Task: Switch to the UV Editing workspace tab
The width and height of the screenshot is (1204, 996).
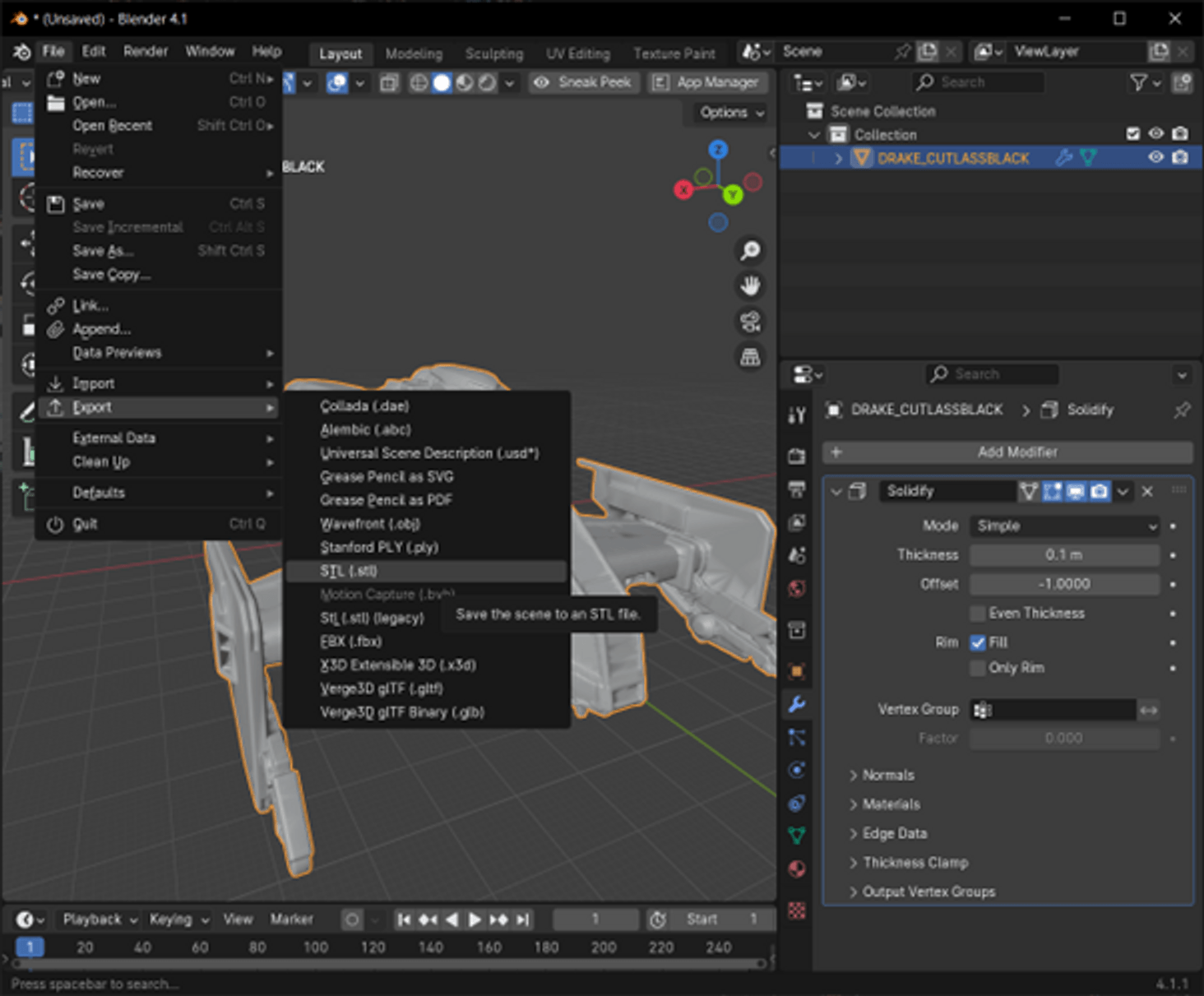Action: [577, 53]
